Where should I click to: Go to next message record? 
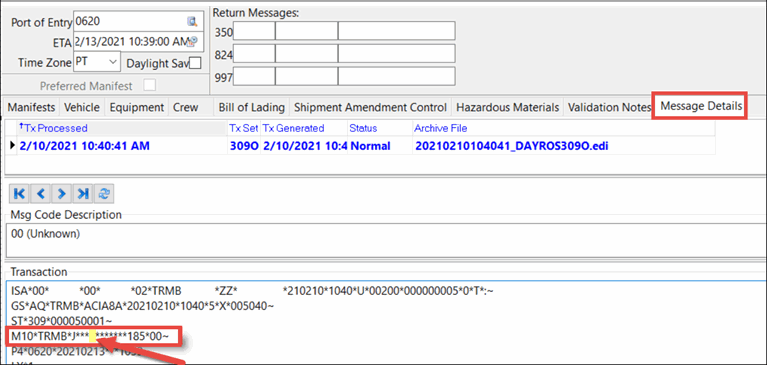pyautogui.click(x=62, y=194)
